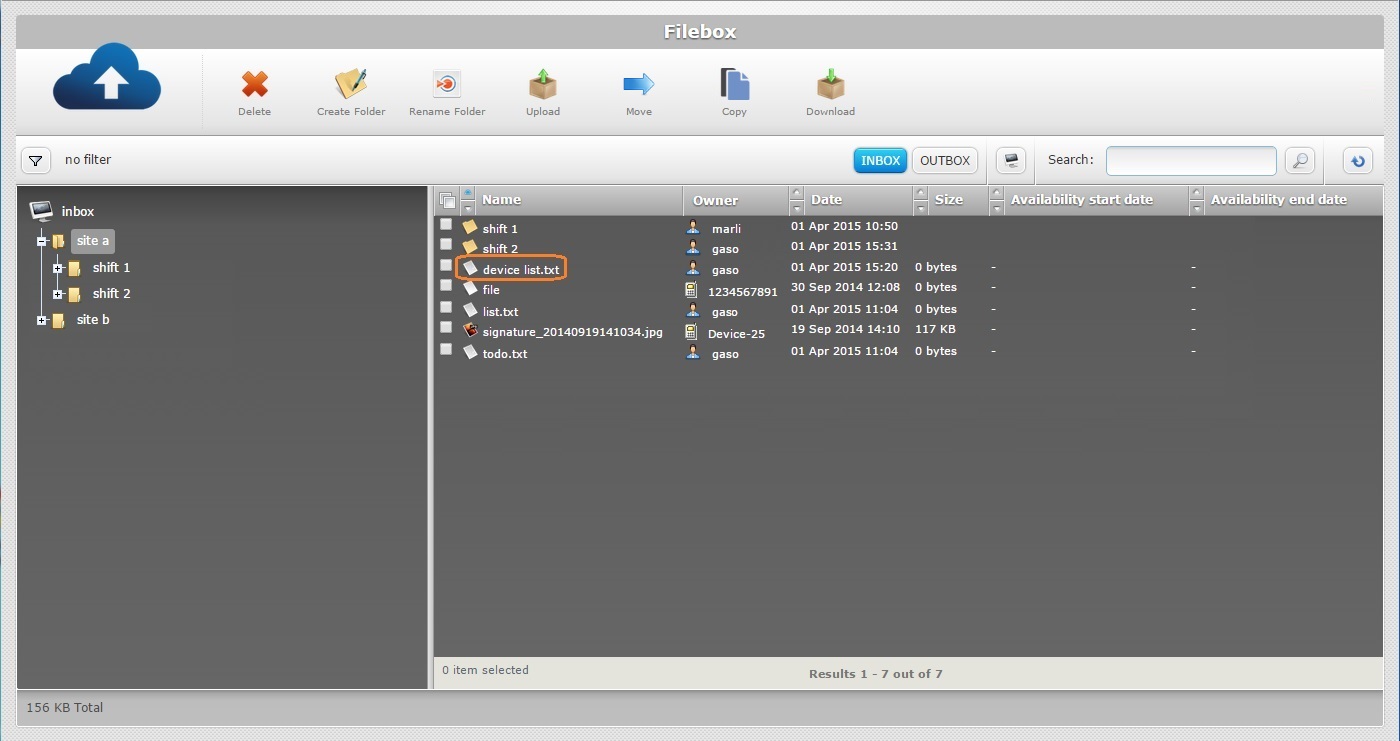
Task: Select site b in the folder tree
Action: [93, 320]
